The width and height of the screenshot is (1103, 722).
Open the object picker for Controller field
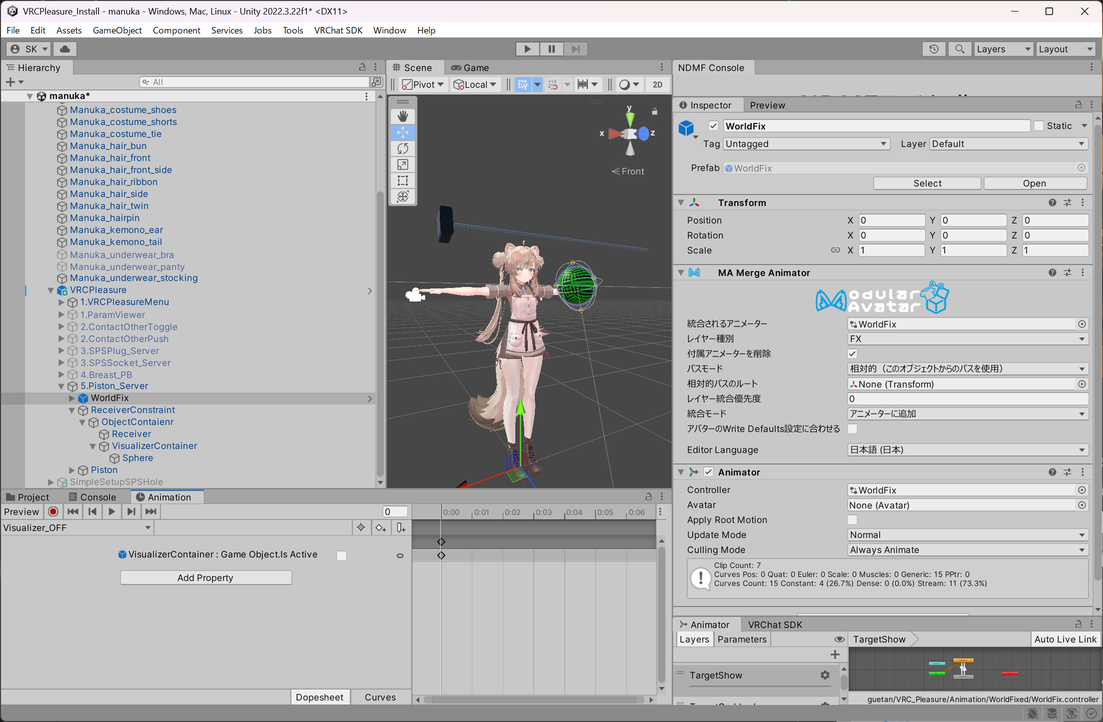pos(1082,490)
